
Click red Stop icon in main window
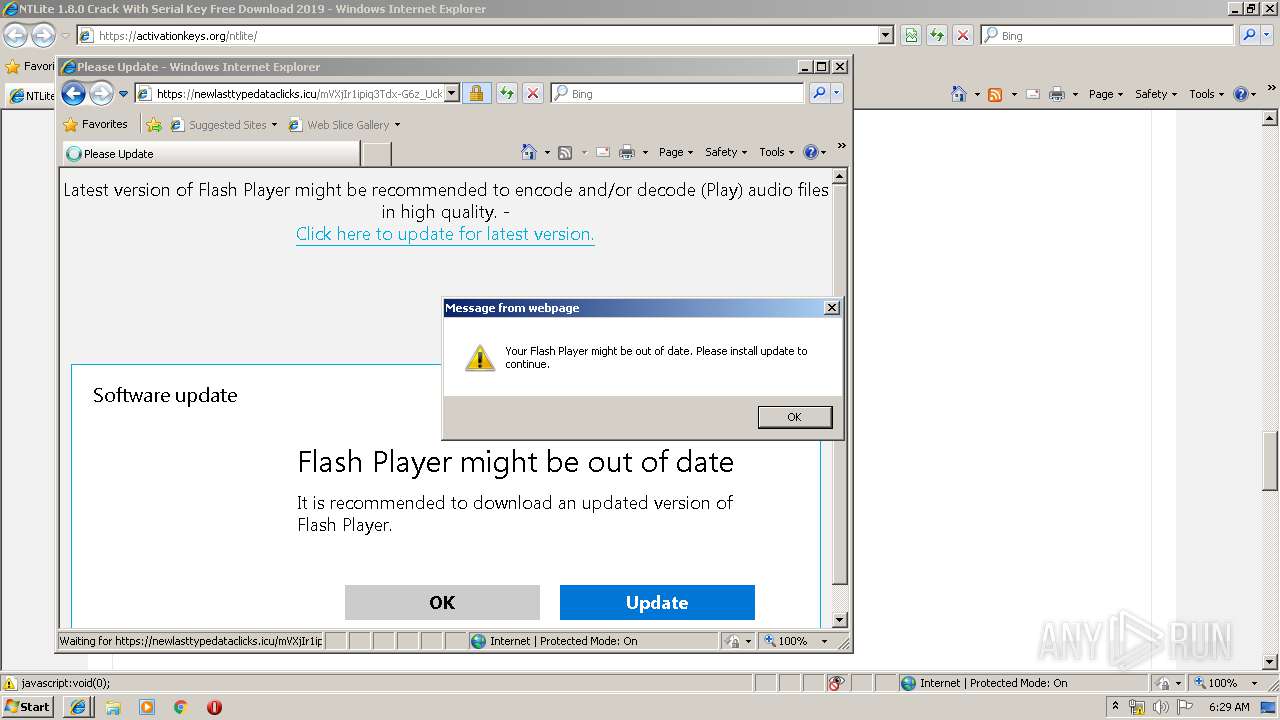coord(963,35)
